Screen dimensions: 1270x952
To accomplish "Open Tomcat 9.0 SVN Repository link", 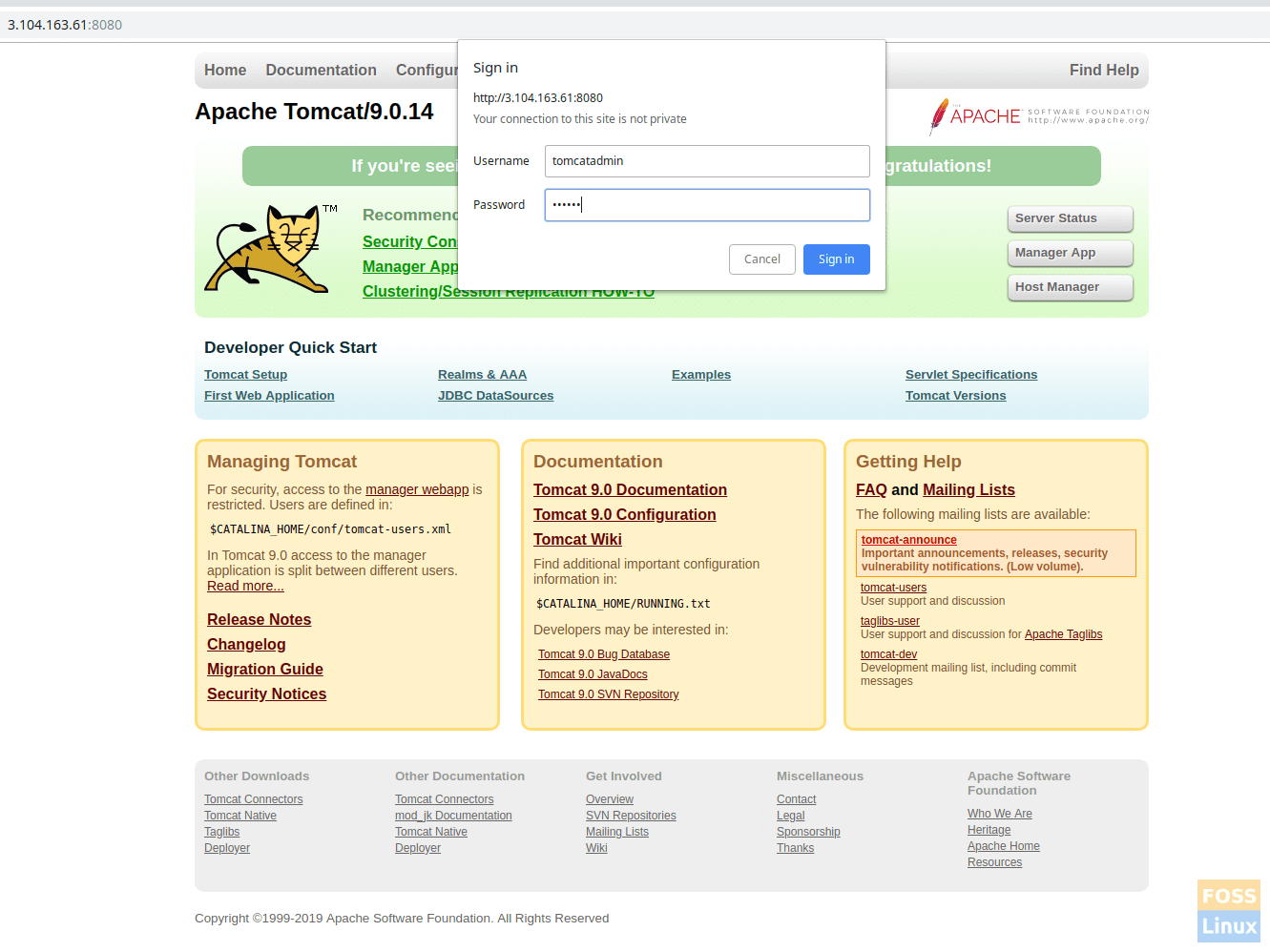I will pos(608,694).
